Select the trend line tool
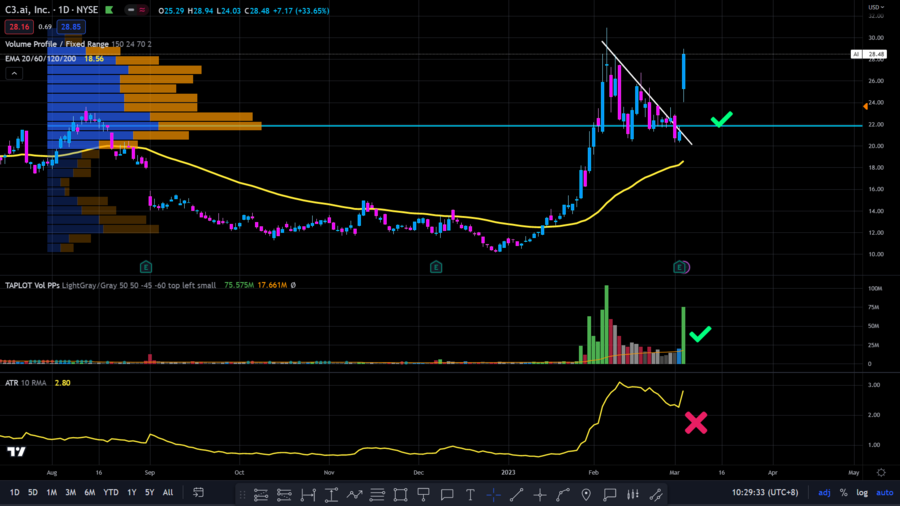Viewport: 900px width, 506px height. 517,495
